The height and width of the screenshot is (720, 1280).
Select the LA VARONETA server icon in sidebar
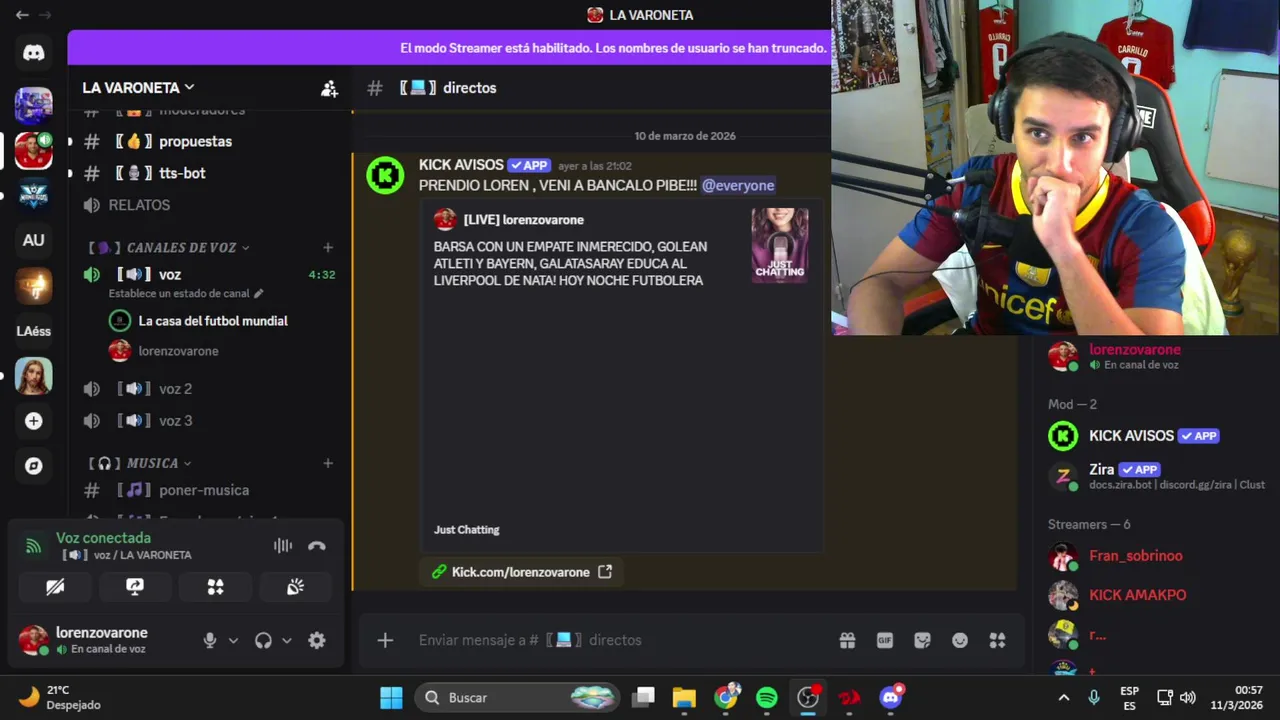point(34,150)
